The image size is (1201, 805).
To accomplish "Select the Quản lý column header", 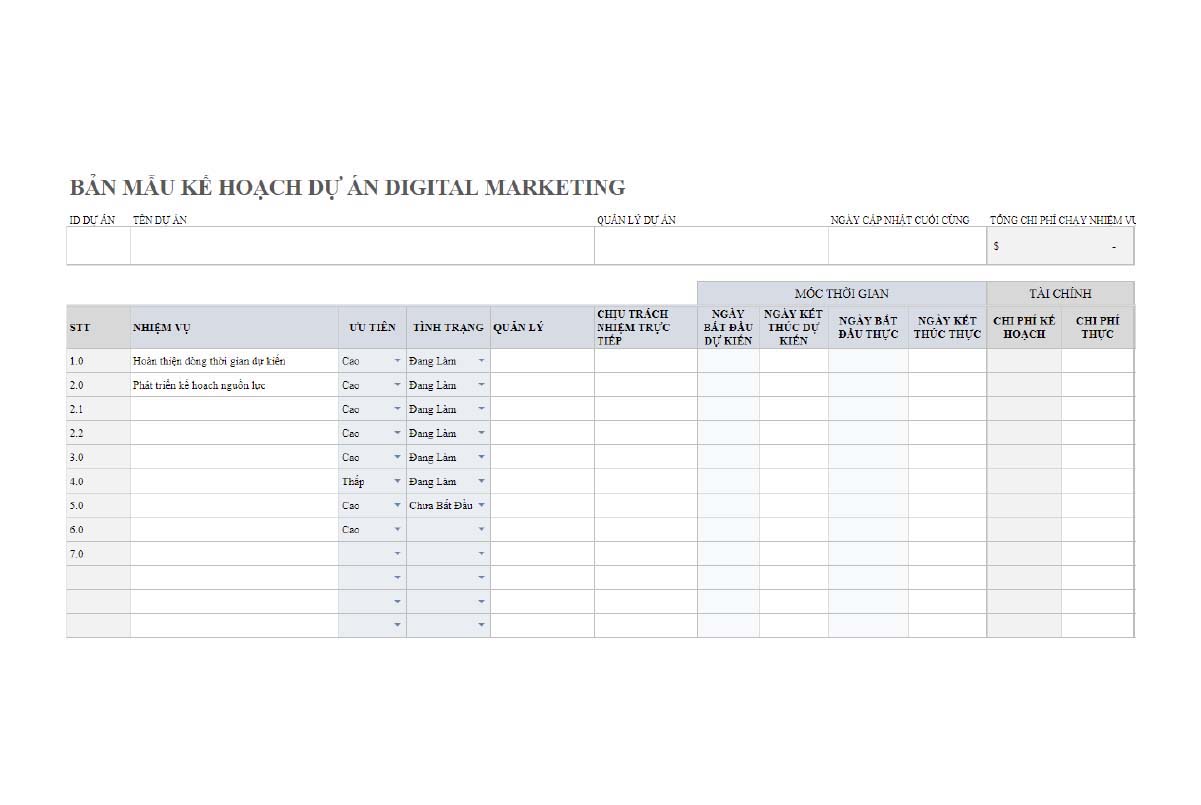I will [542, 327].
